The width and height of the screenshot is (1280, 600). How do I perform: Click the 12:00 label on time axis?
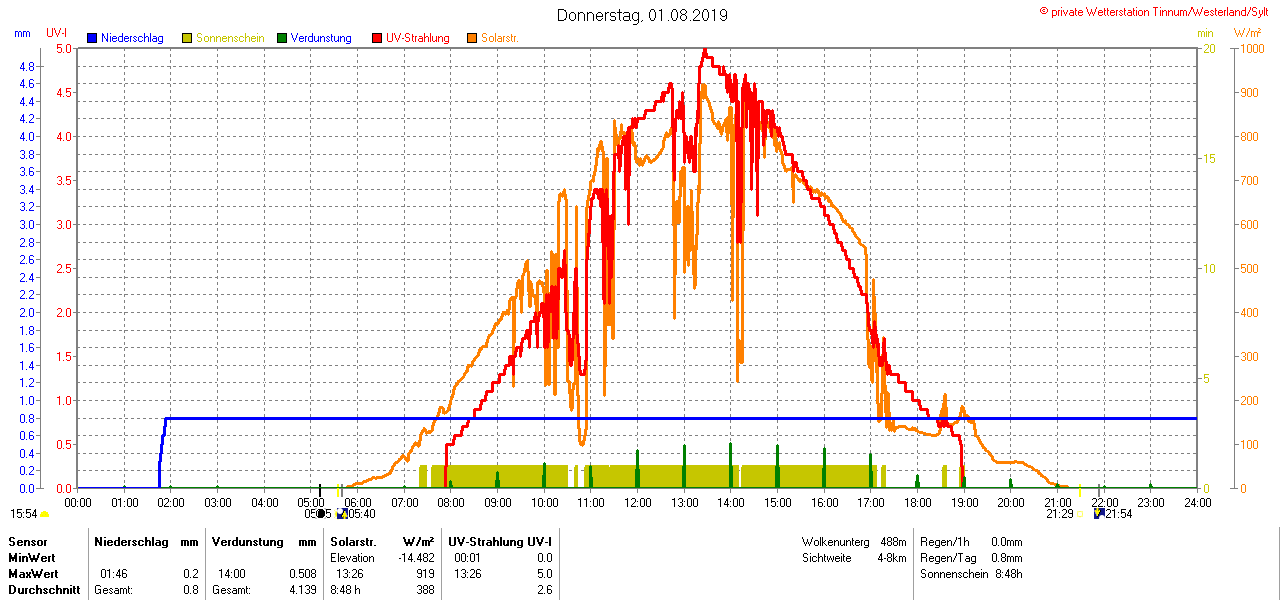[x=638, y=502]
